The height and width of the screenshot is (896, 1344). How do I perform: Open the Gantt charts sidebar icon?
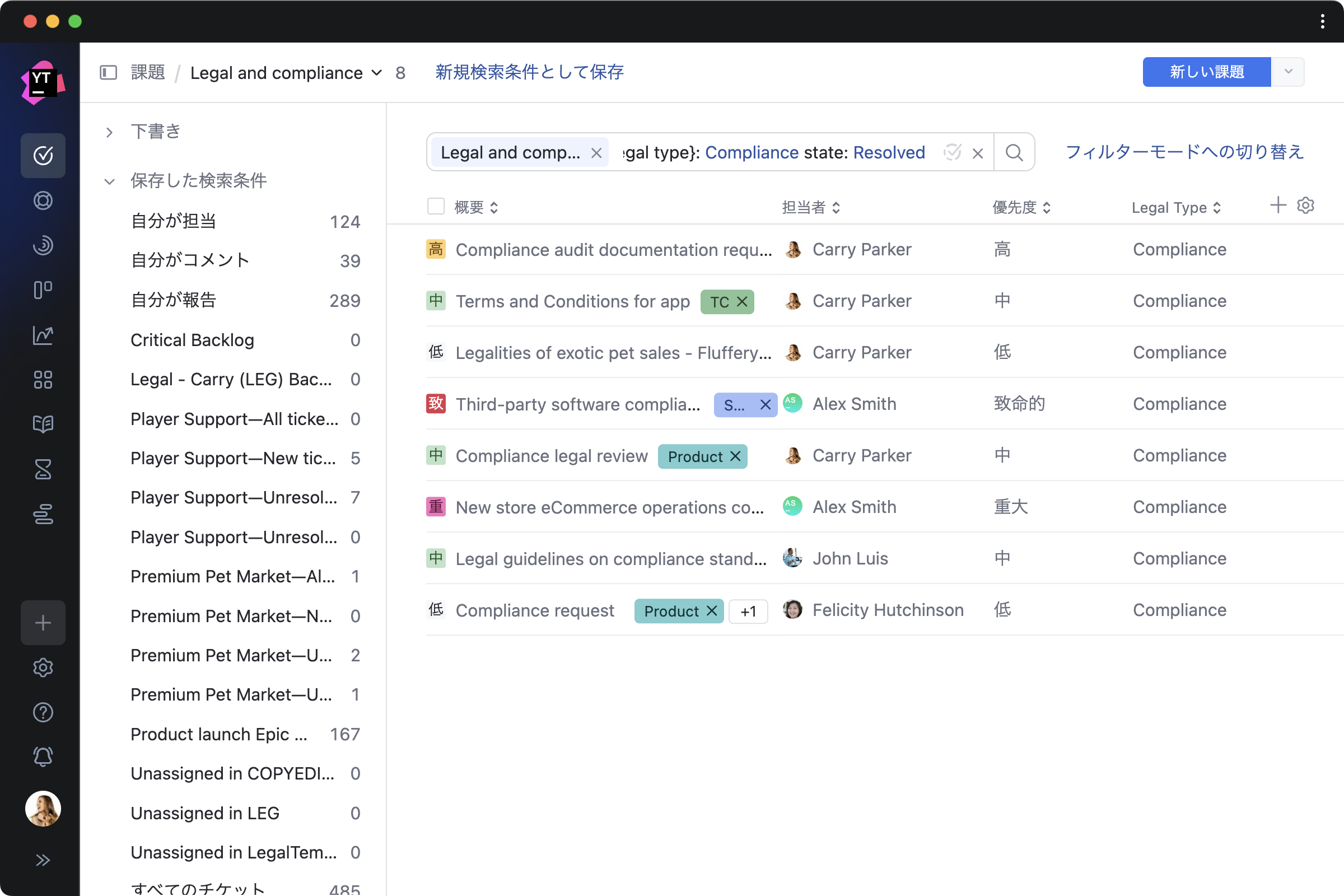coord(43,514)
